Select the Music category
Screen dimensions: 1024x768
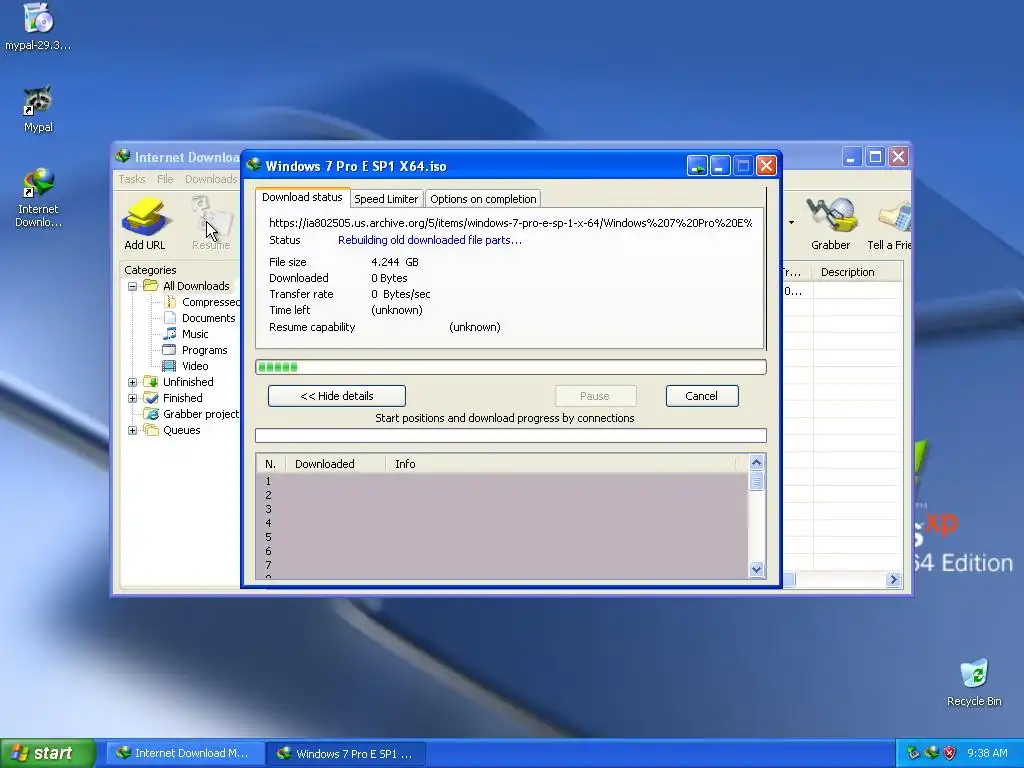click(186, 334)
